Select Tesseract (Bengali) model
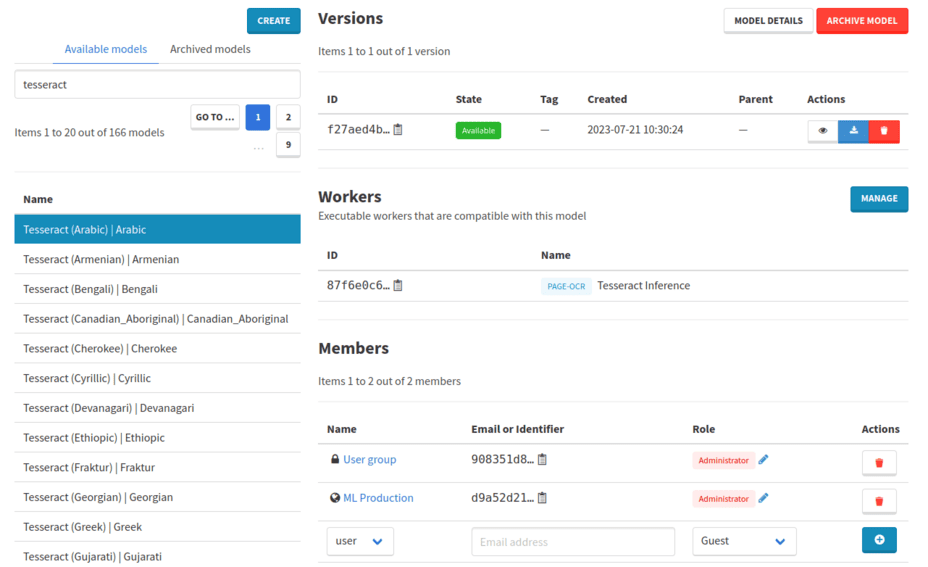The height and width of the screenshot is (567, 928). pyautogui.click(x=157, y=289)
